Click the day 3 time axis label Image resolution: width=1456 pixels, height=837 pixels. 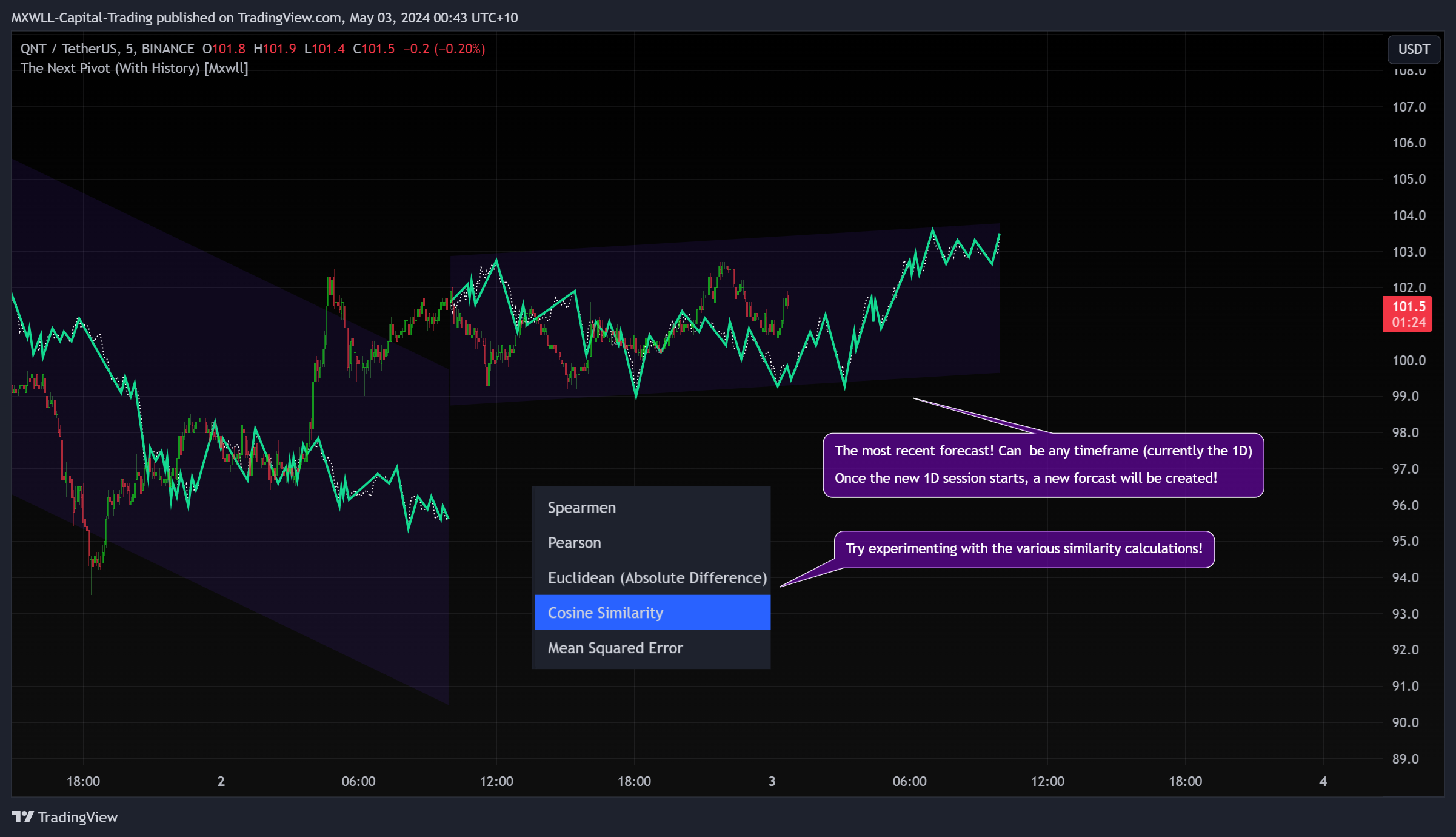[x=772, y=781]
